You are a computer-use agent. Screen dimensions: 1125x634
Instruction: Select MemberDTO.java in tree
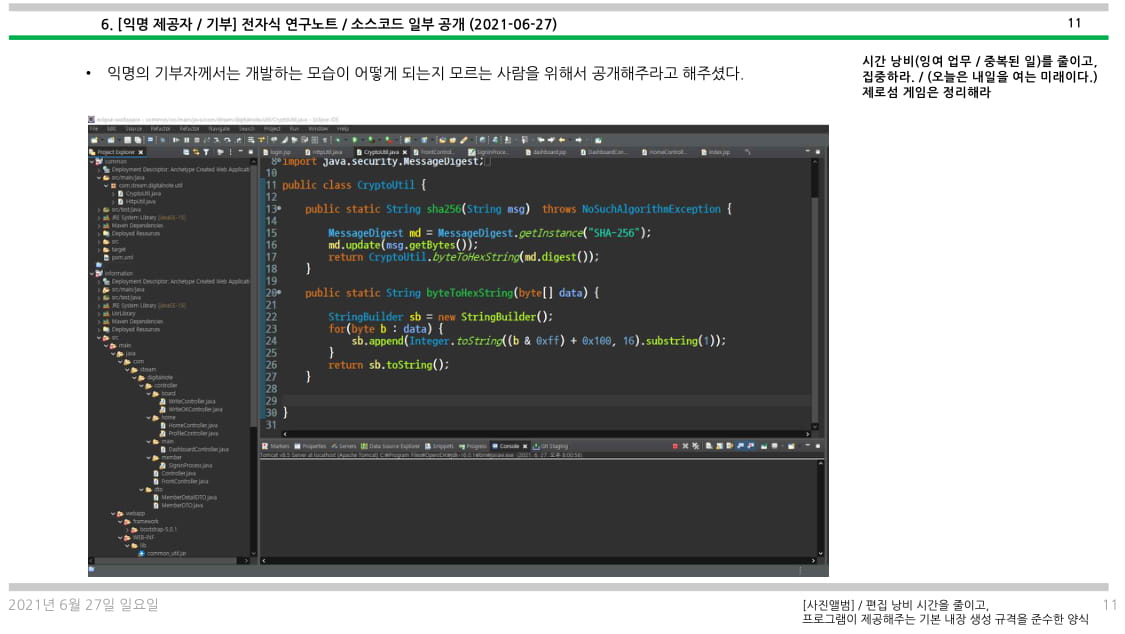[178, 506]
